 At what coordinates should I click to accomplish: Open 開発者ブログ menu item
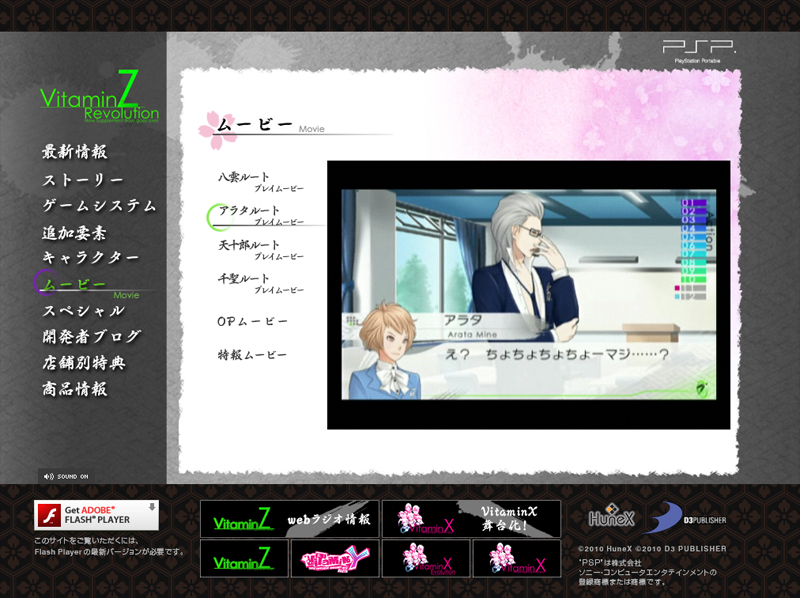[92, 336]
